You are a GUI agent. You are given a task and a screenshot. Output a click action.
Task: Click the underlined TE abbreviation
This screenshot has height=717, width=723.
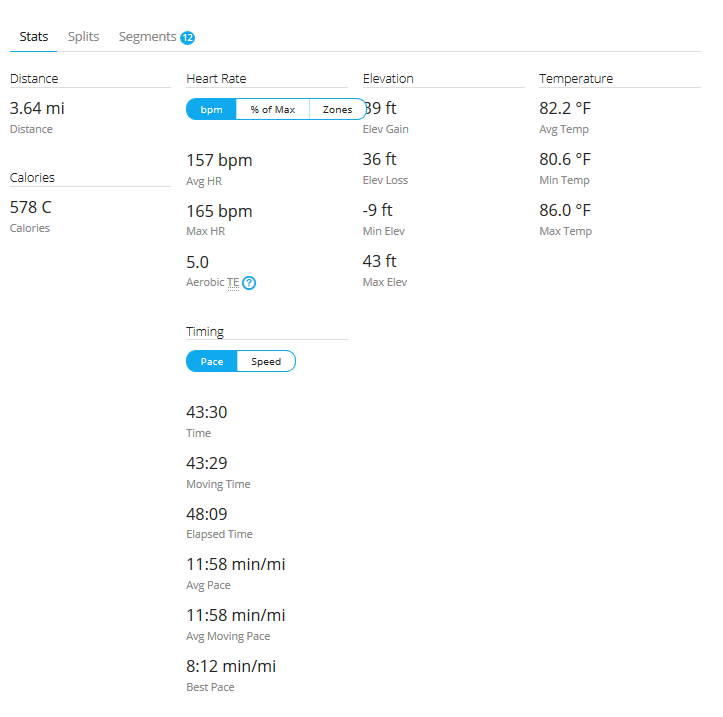point(233,283)
